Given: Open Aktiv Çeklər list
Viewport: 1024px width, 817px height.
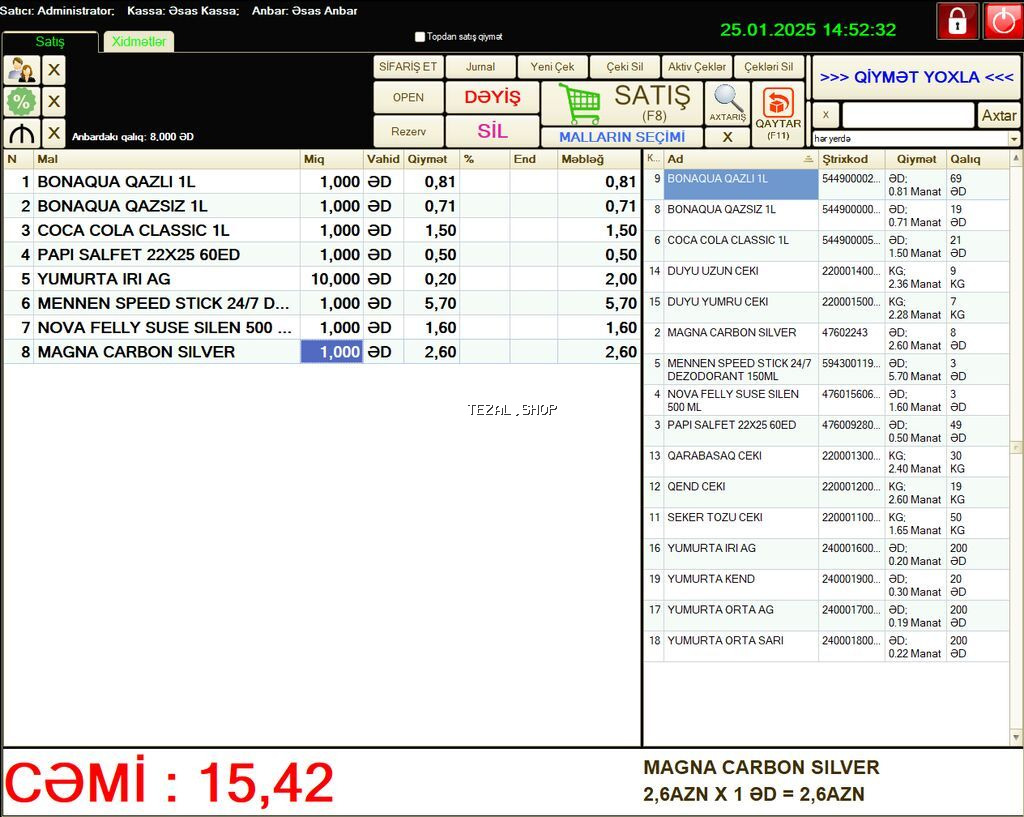Looking at the screenshot, I should coord(697,67).
